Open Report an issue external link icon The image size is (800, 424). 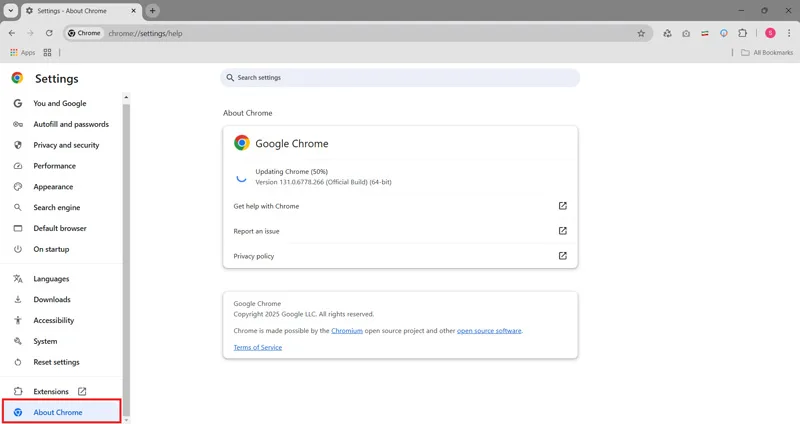pos(562,231)
